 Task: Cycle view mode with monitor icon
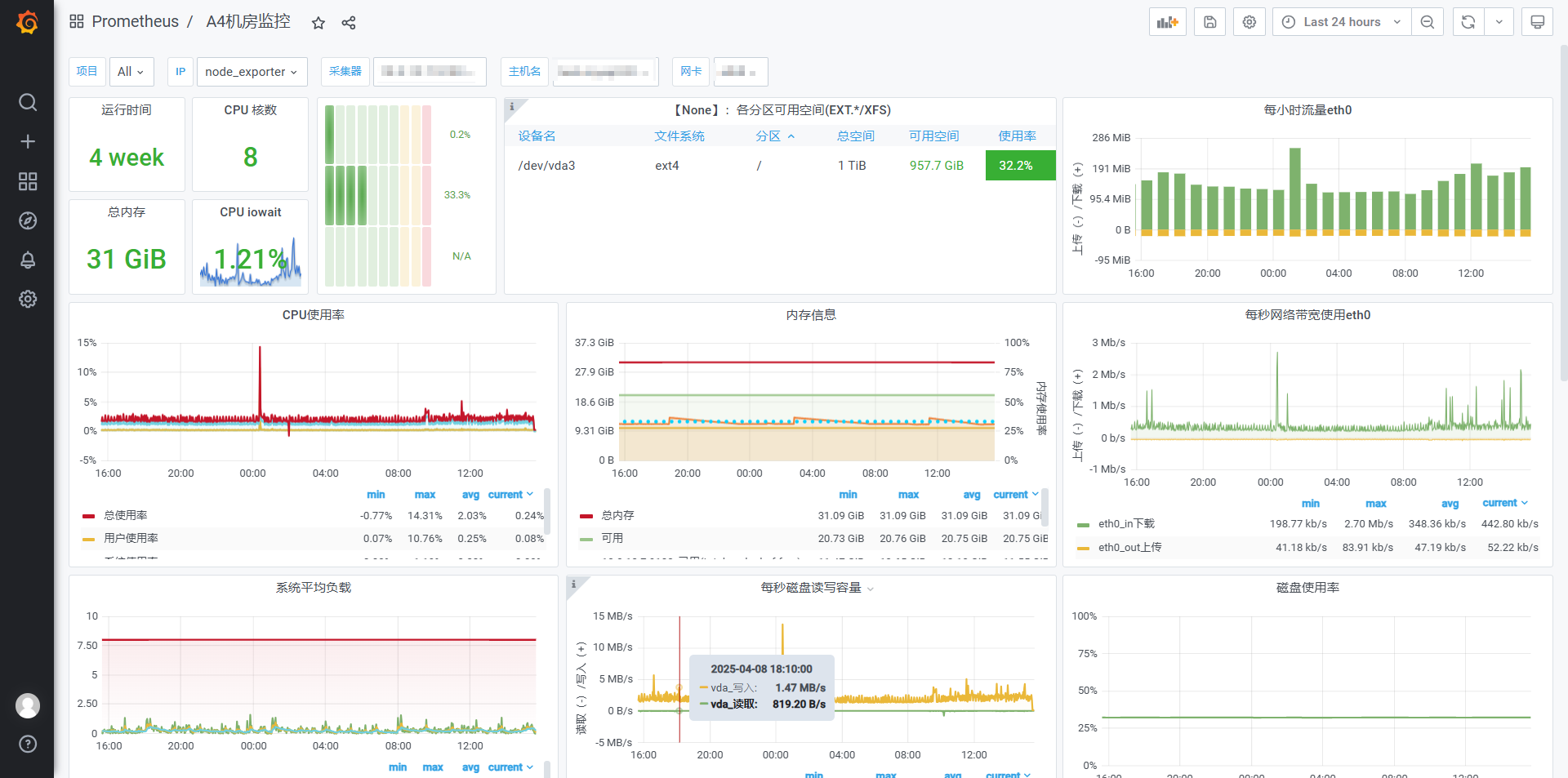point(1537,22)
